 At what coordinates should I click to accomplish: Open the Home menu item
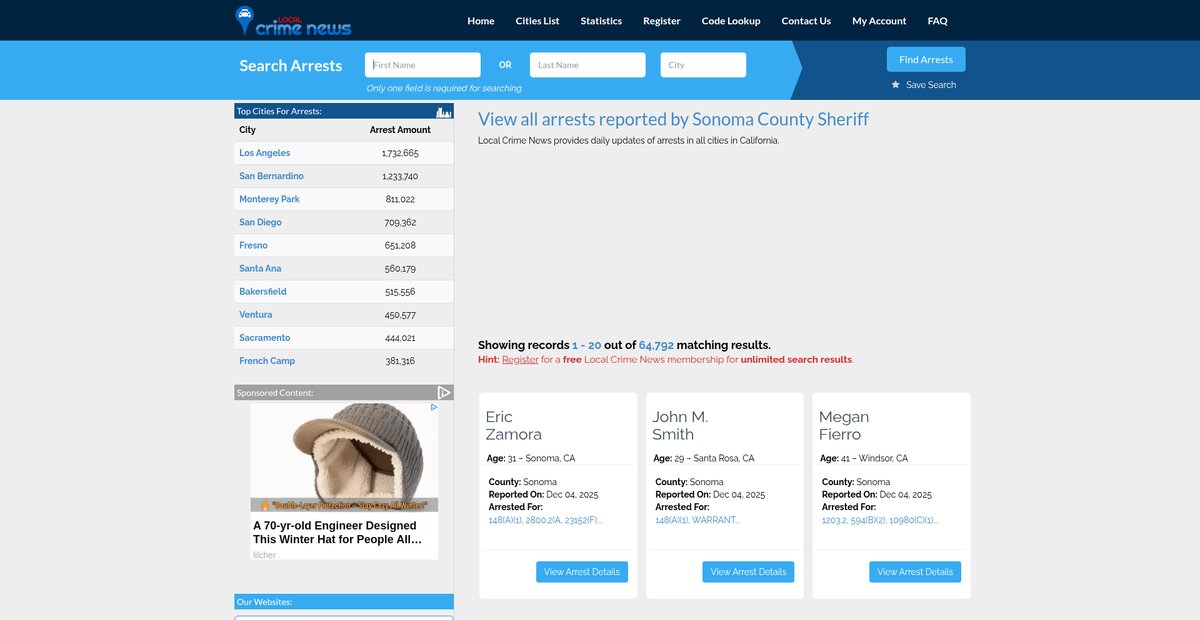[x=481, y=21]
